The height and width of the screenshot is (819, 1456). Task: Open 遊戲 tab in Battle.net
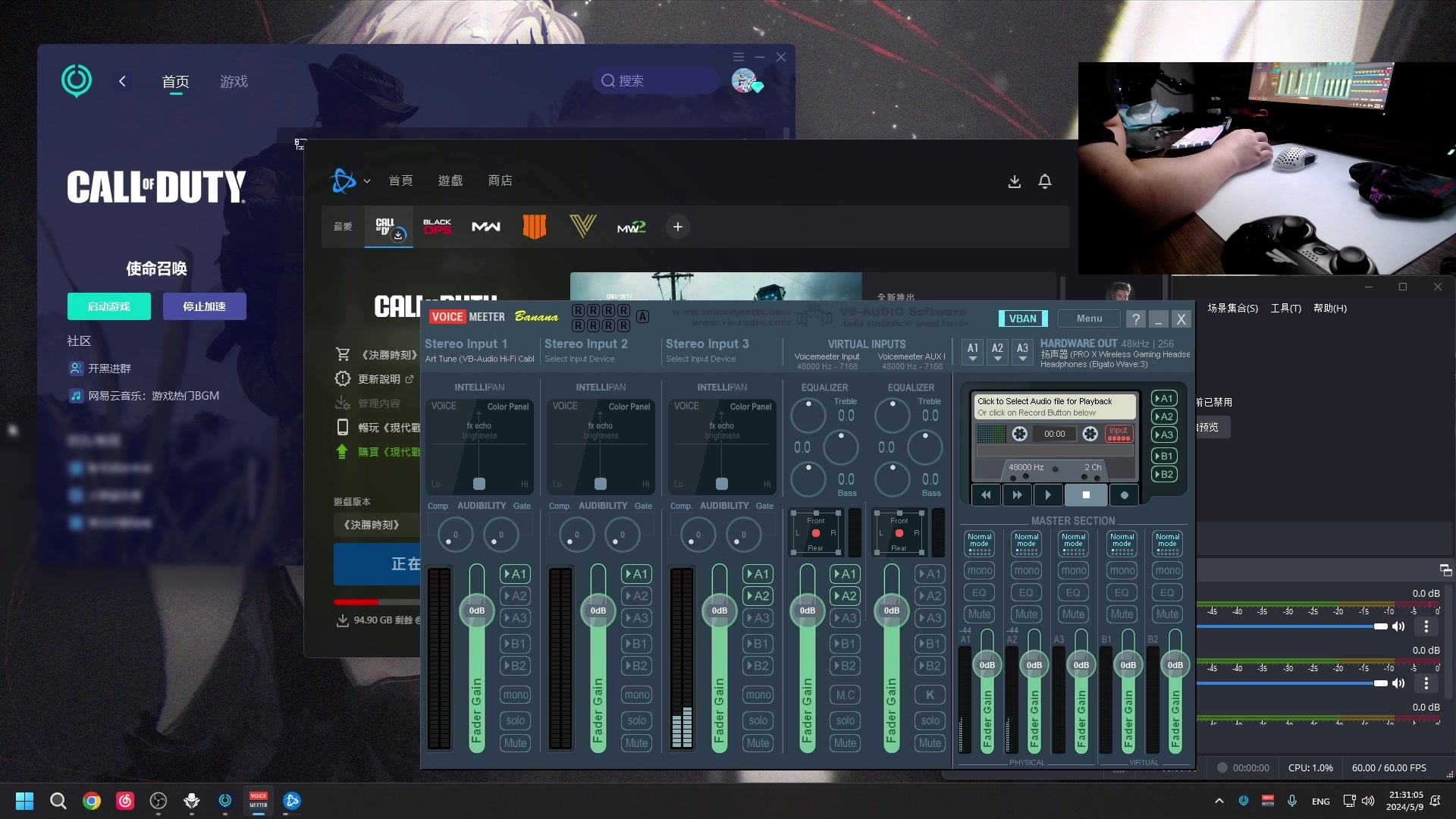coord(450,180)
